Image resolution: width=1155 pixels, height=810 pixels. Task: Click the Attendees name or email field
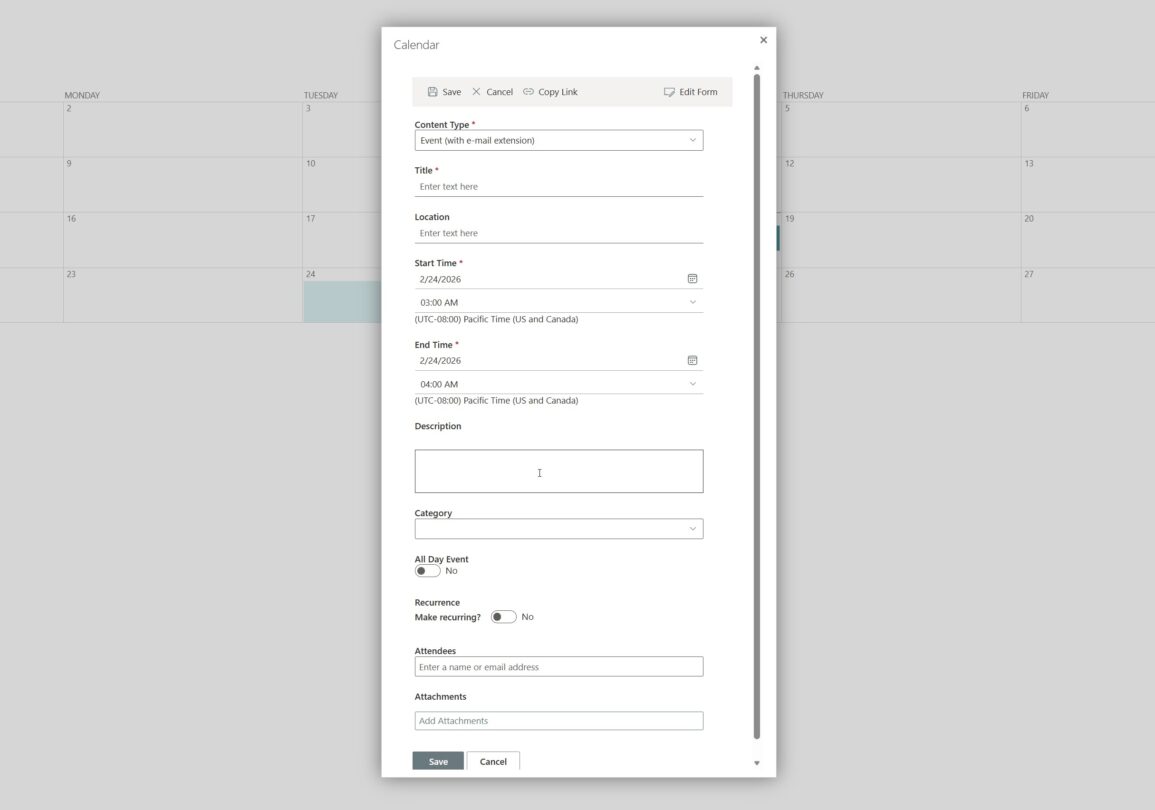pos(558,666)
